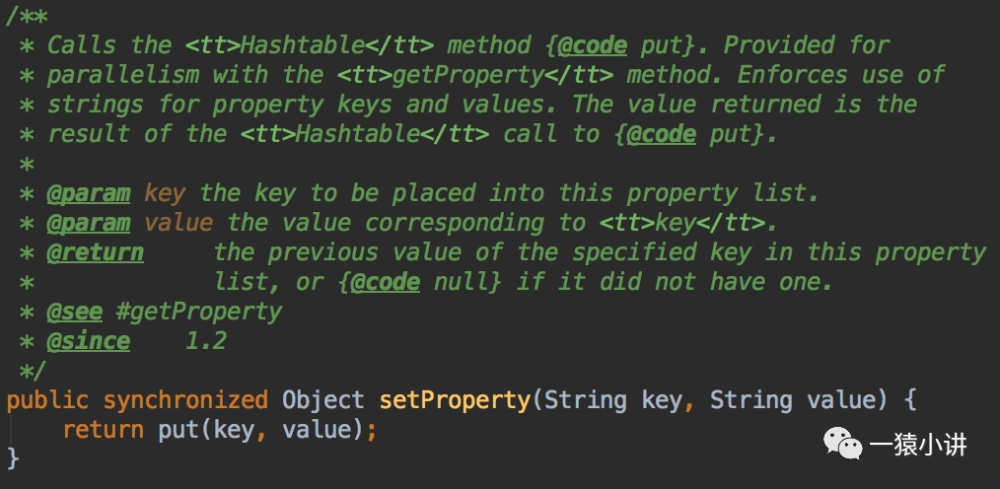Image resolution: width=1000 pixels, height=489 pixels.
Task: Click the synchronized keyword
Action: click(x=185, y=401)
